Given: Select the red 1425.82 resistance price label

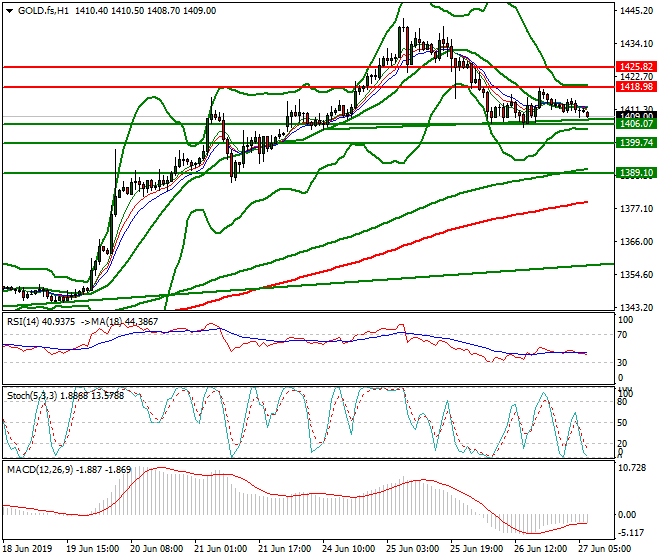Looking at the screenshot, I should 636,67.
